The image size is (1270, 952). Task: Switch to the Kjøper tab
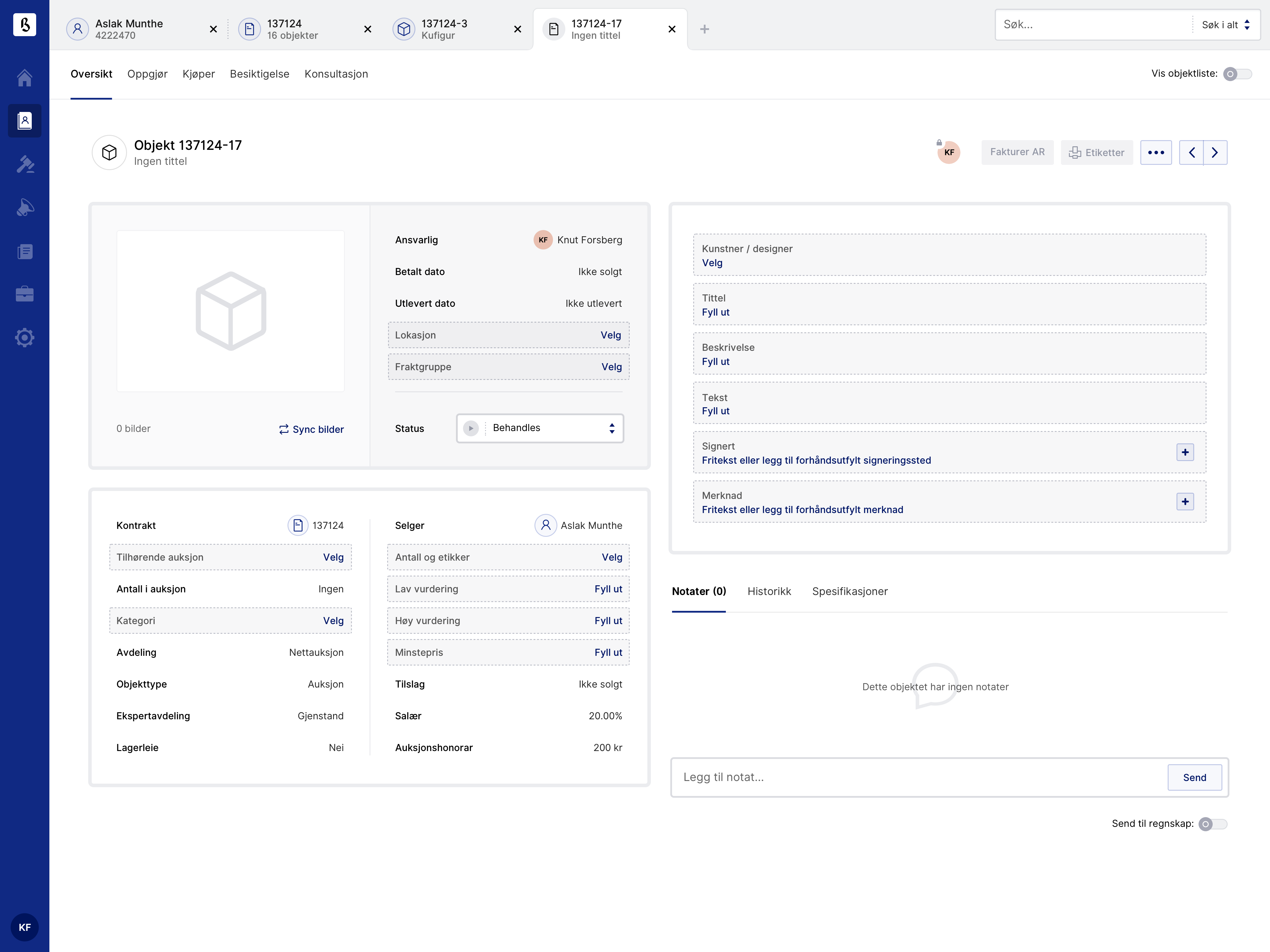(199, 74)
